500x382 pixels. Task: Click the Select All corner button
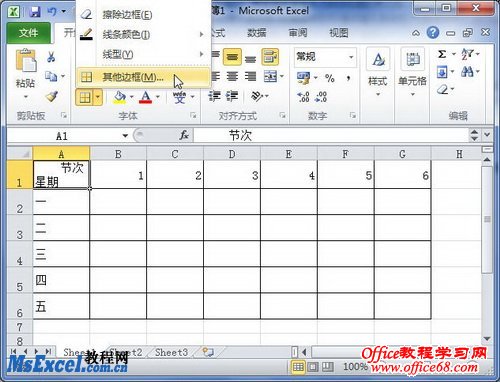pyautogui.click(x=20, y=154)
